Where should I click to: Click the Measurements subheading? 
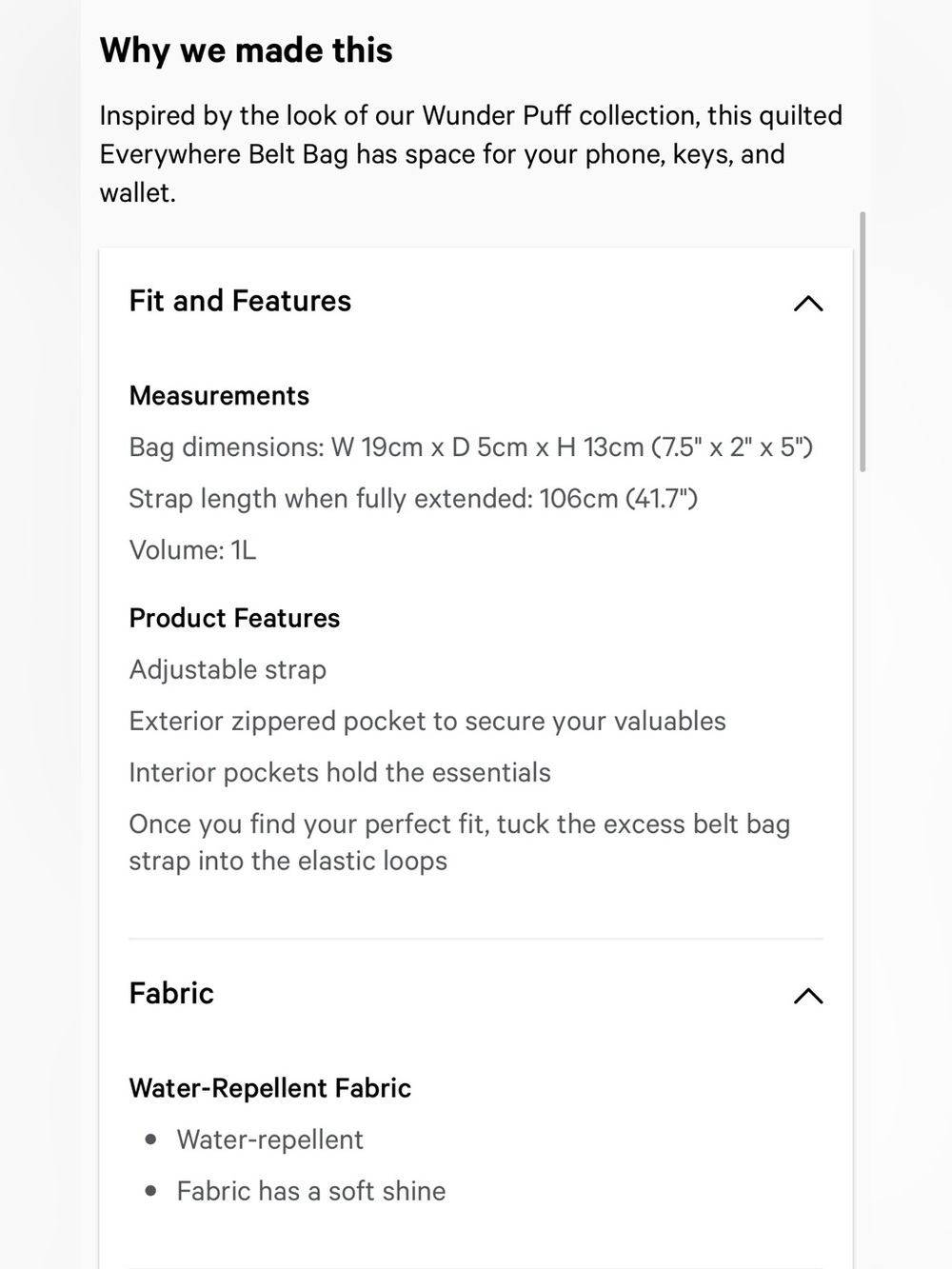click(x=219, y=396)
